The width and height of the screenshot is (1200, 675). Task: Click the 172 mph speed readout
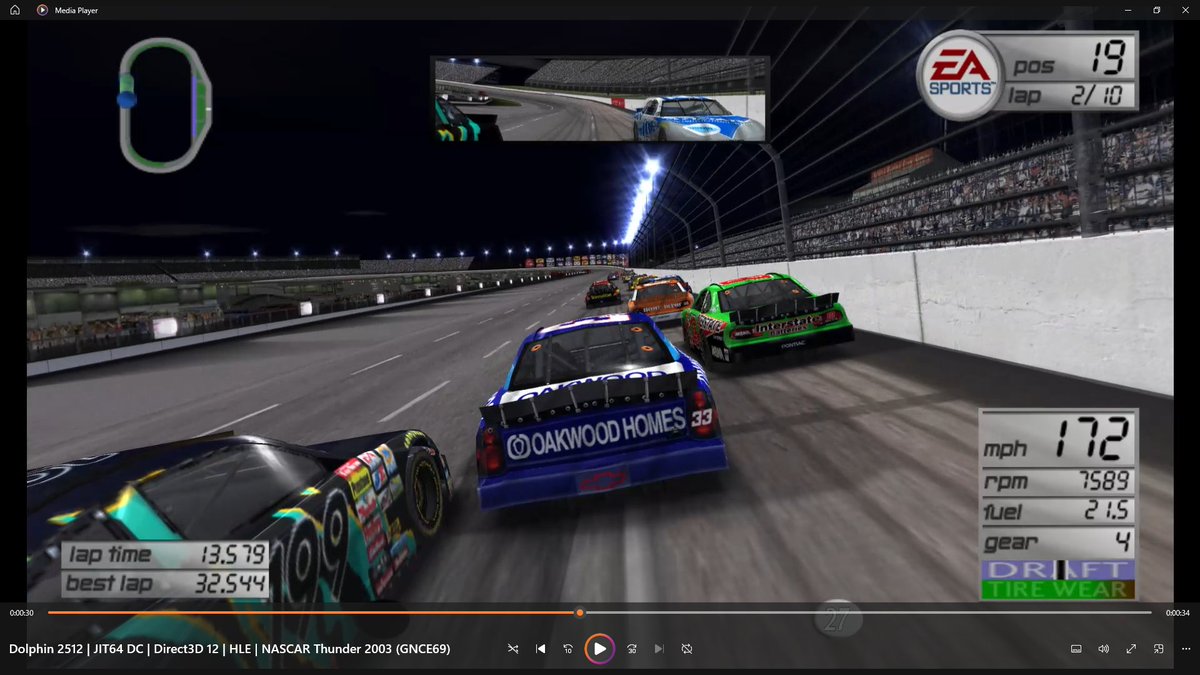(x=1093, y=438)
